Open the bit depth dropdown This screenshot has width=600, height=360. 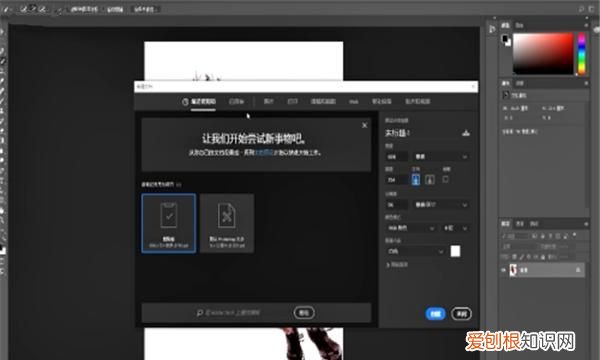pos(455,228)
